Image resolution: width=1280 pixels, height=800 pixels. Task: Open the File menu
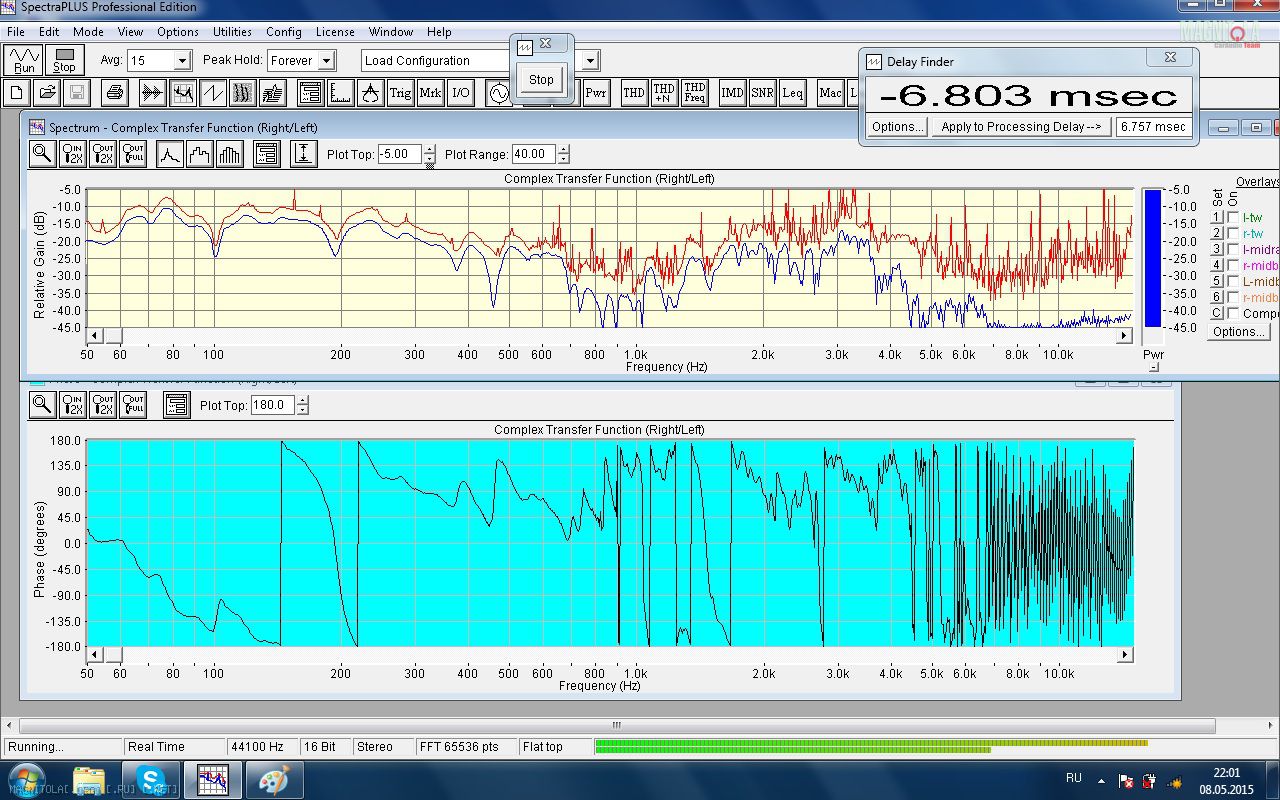point(16,32)
